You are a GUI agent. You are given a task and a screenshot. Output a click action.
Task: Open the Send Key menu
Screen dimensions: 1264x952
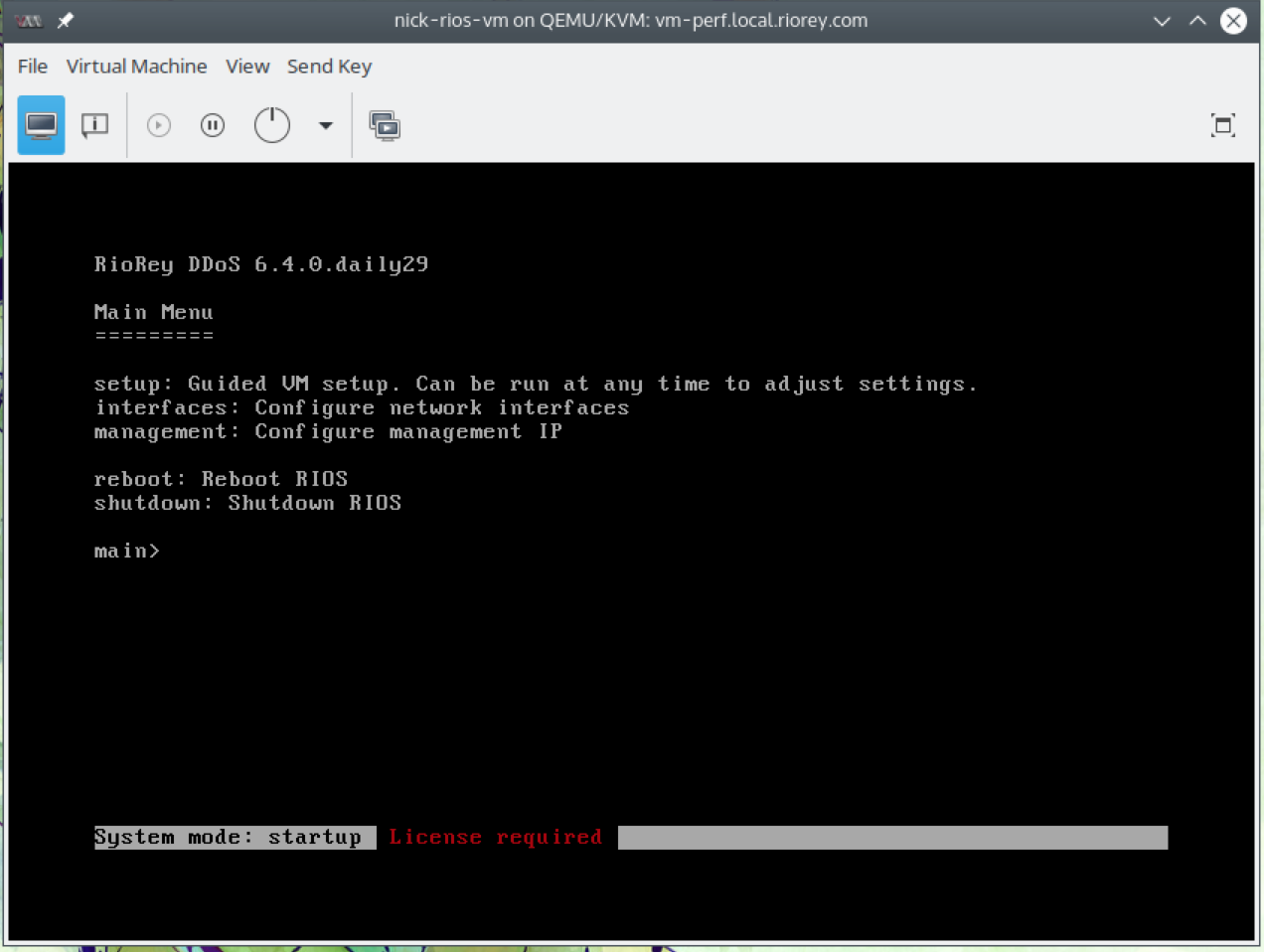pyautogui.click(x=329, y=67)
